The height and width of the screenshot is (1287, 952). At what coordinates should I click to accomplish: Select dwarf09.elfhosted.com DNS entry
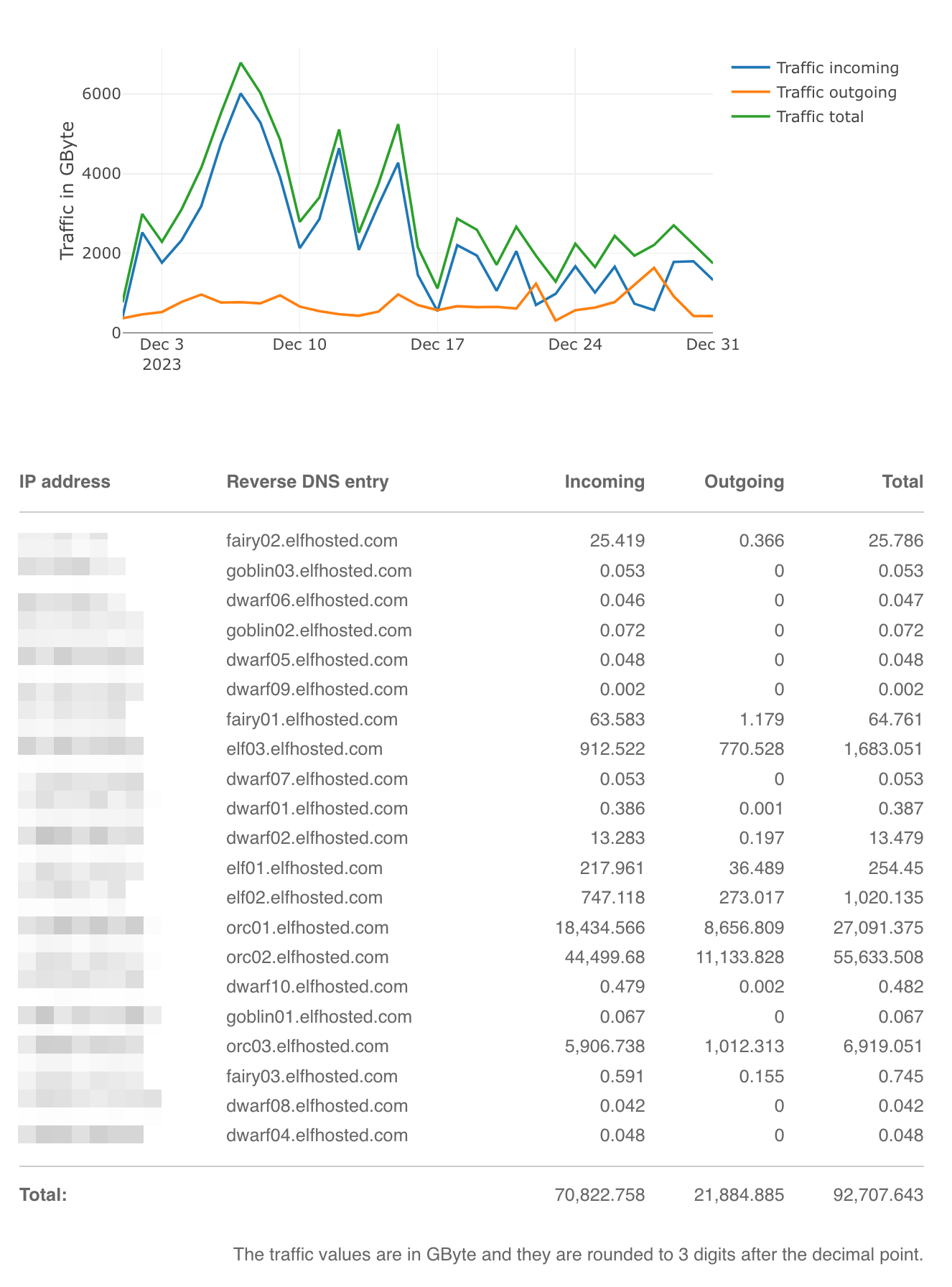pos(317,689)
